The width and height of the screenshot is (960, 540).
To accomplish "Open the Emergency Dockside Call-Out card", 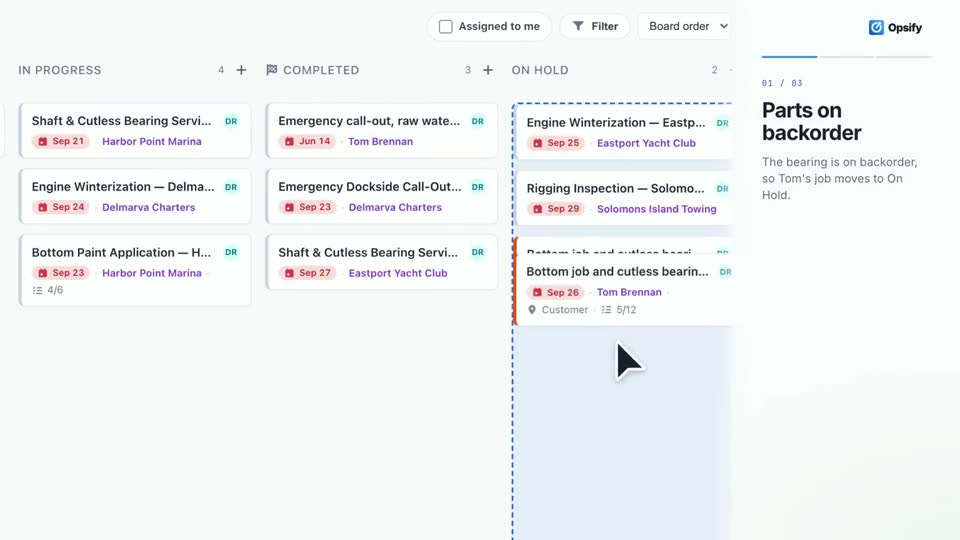I will (x=382, y=197).
